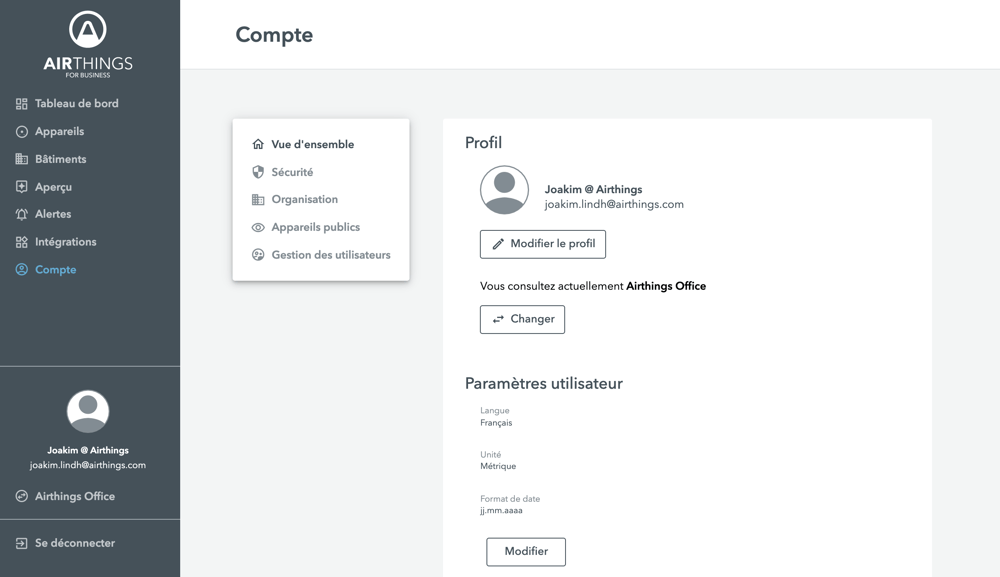1000x577 pixels.
Task: Click the sidebar name Joakim @ Airthings
Action: pos(88,450)
